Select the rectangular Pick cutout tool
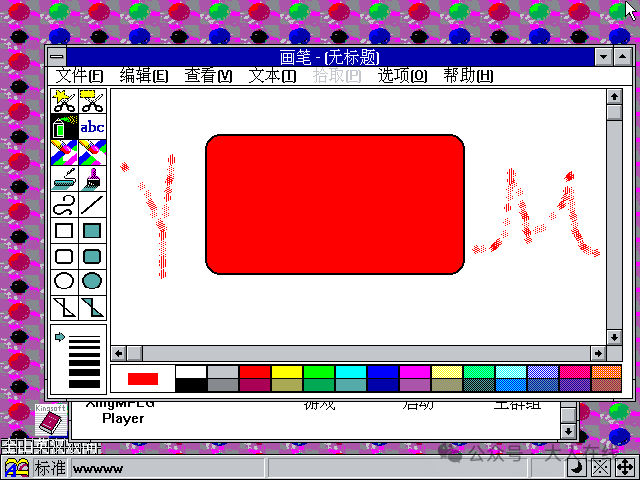 click(93, 101)
